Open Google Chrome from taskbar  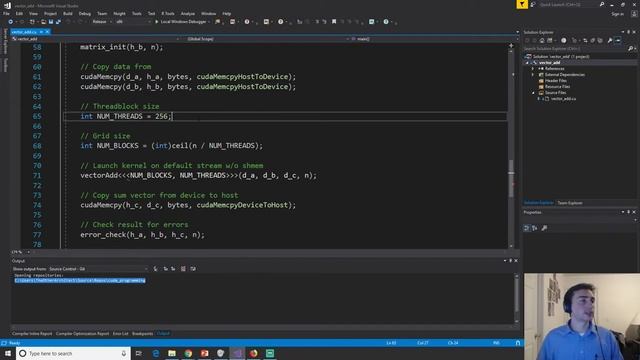[188, 353]
